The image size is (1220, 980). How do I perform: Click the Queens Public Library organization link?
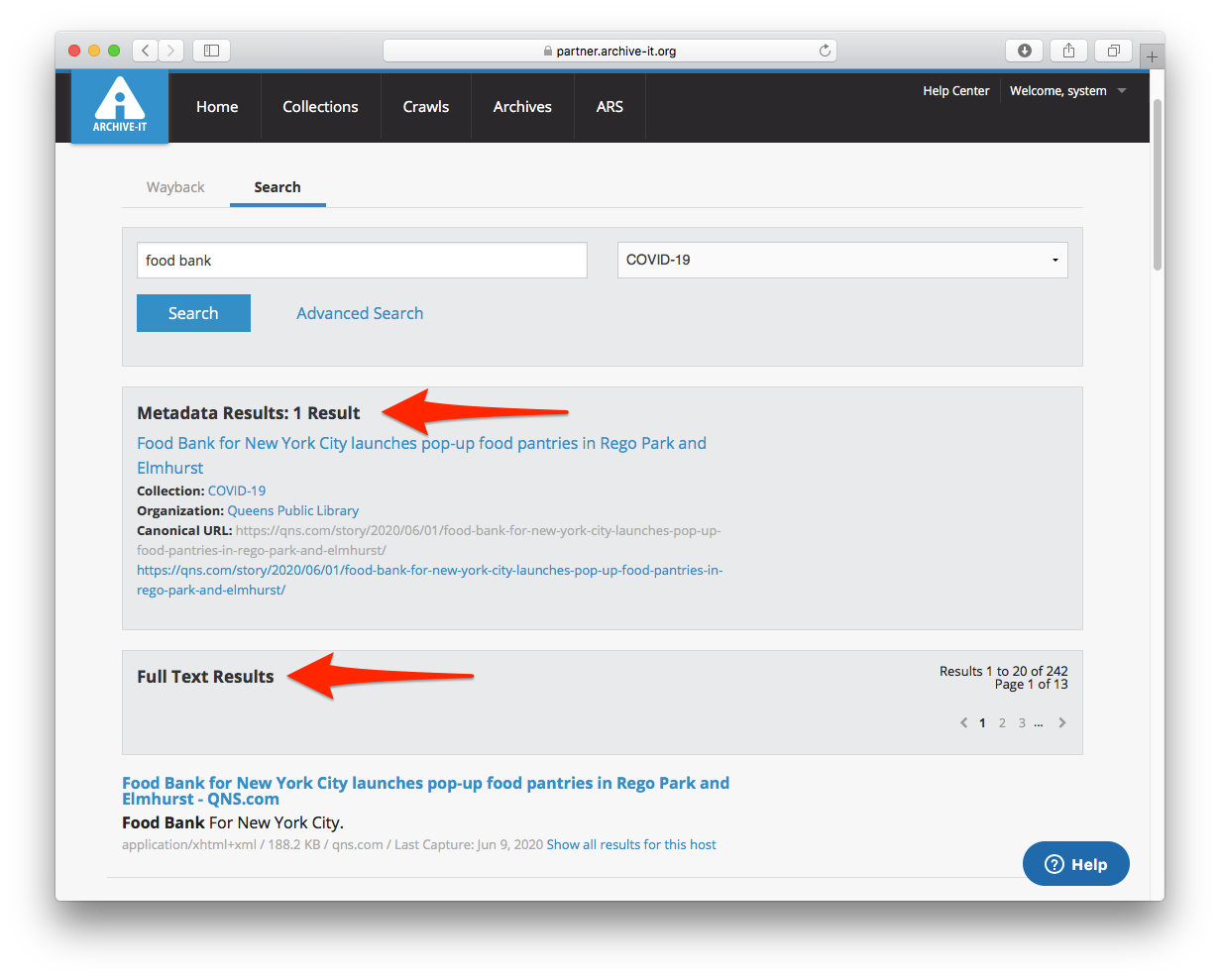coord(293,511)
